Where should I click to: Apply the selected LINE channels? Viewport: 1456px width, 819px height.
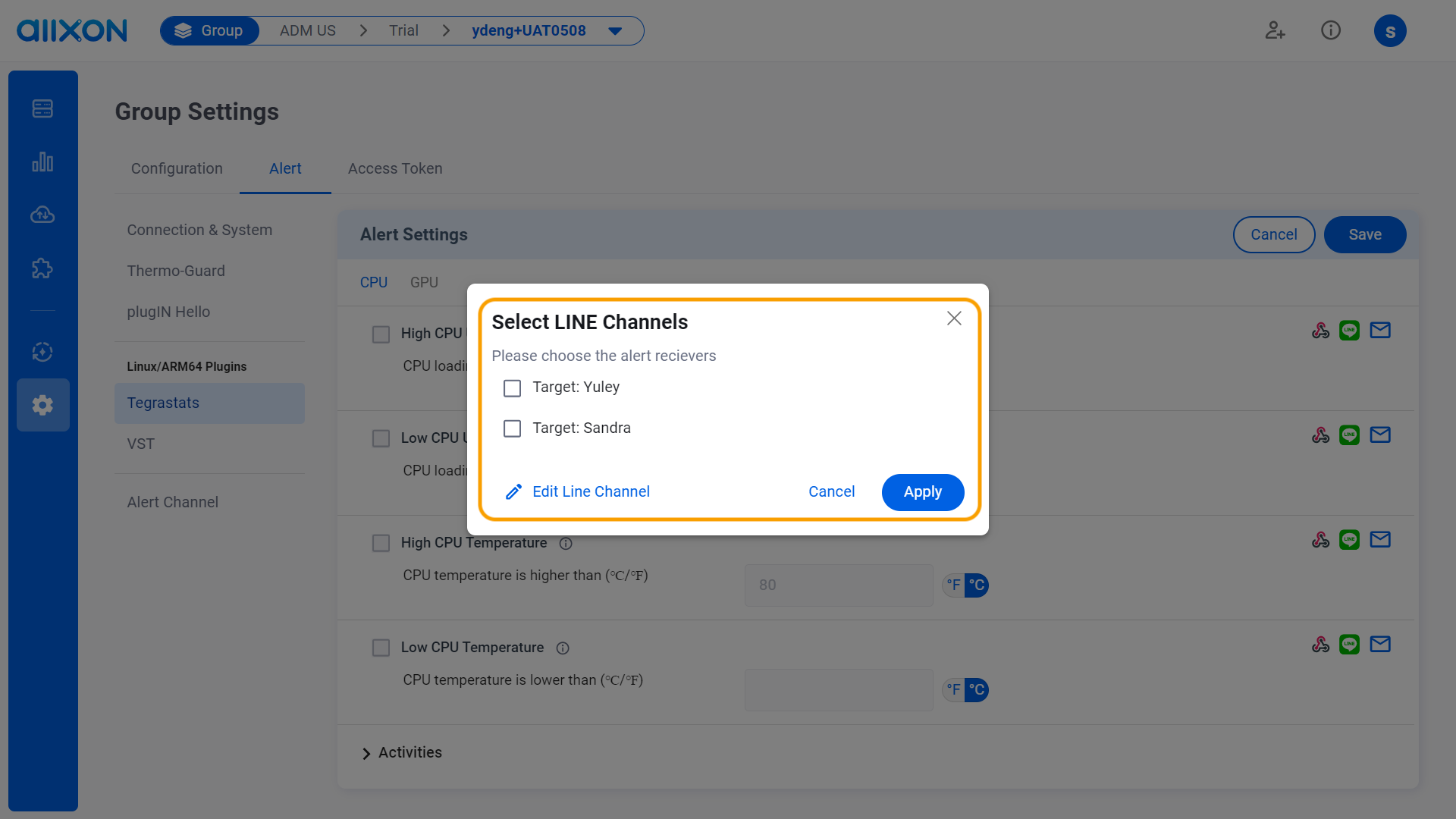coord(923,491)
